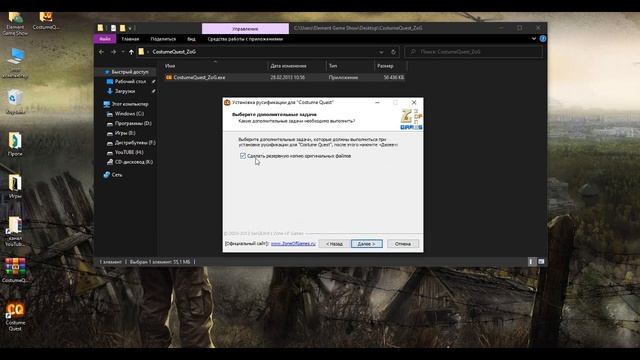
Task: Go back in File Explorer navigation
Action: [x=101, y=52]
